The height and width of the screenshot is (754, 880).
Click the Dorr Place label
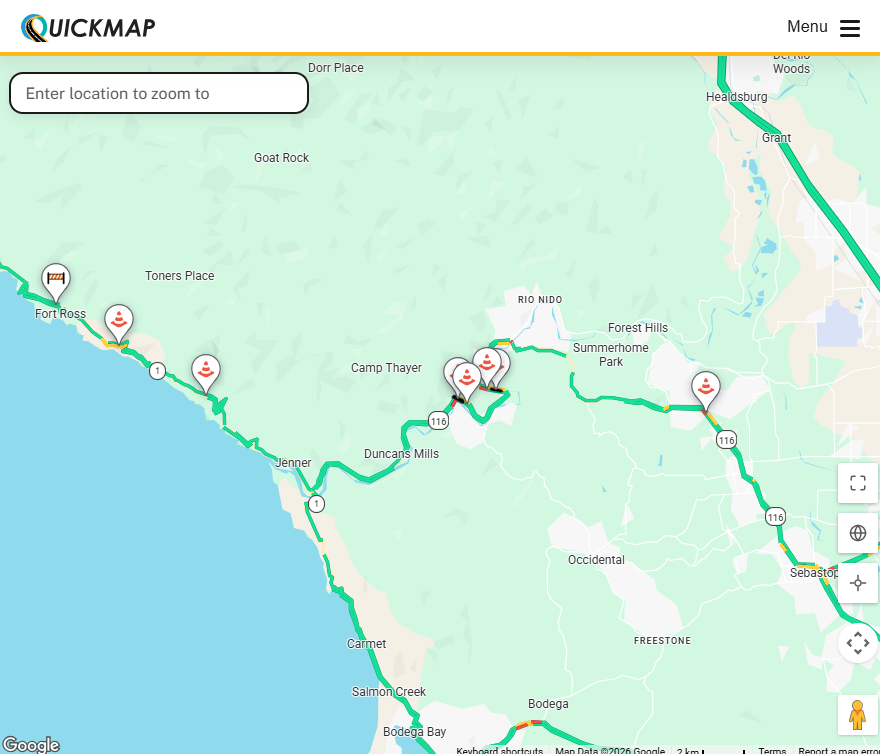[336, 68]
